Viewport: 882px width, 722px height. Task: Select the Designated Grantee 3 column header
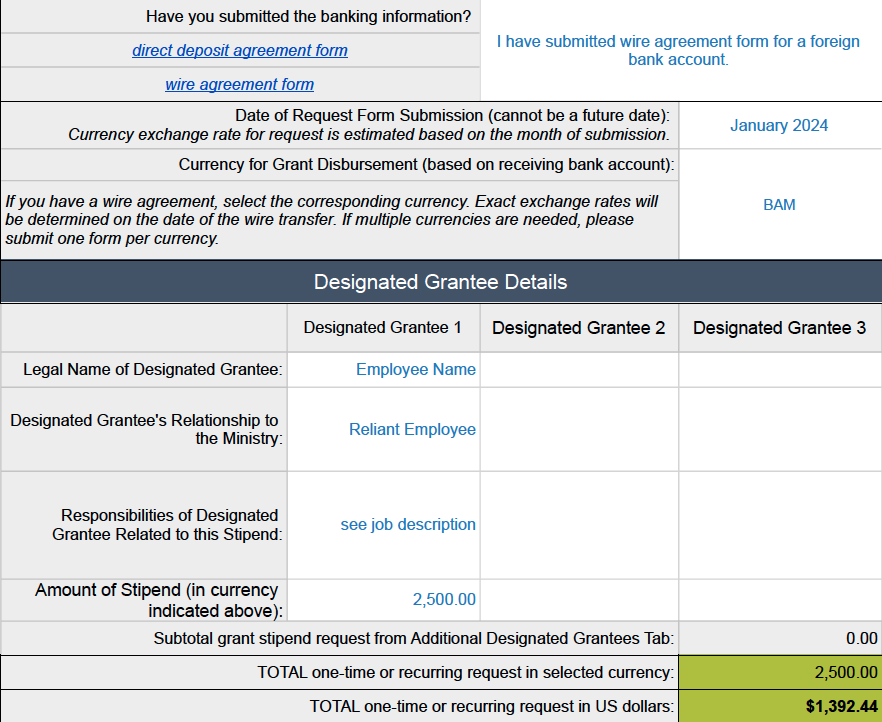pyautogui.click(x=779, y=328)
